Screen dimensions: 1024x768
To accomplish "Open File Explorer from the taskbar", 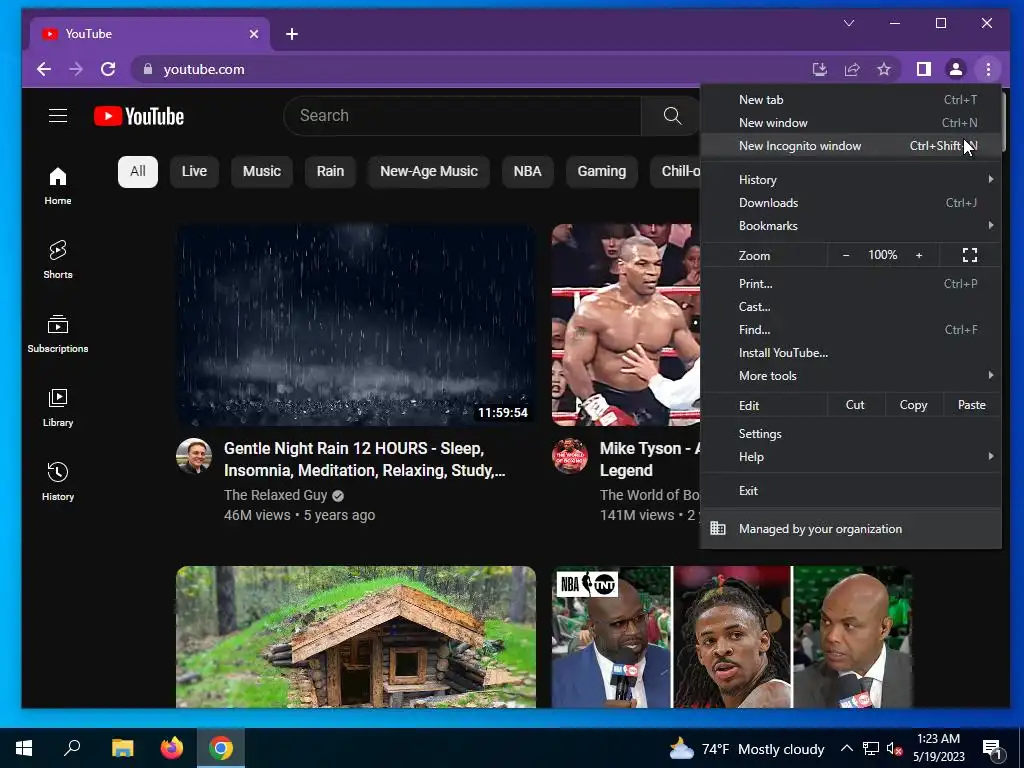I will click(122, 748).
